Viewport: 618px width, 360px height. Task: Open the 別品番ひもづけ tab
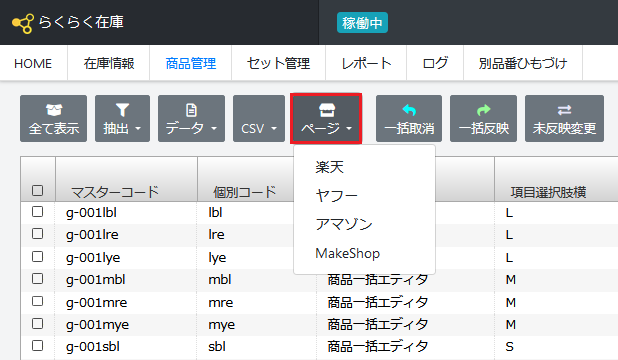[523, 63]
